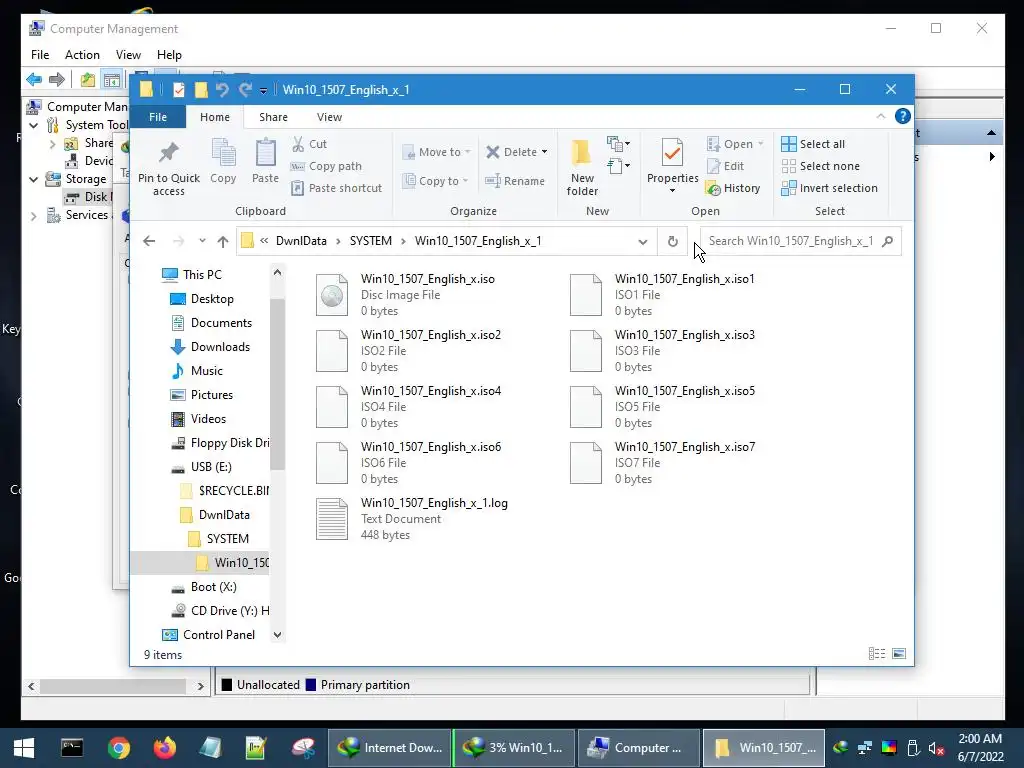Collapse Storage node in Computer Management

click(33, 178)
